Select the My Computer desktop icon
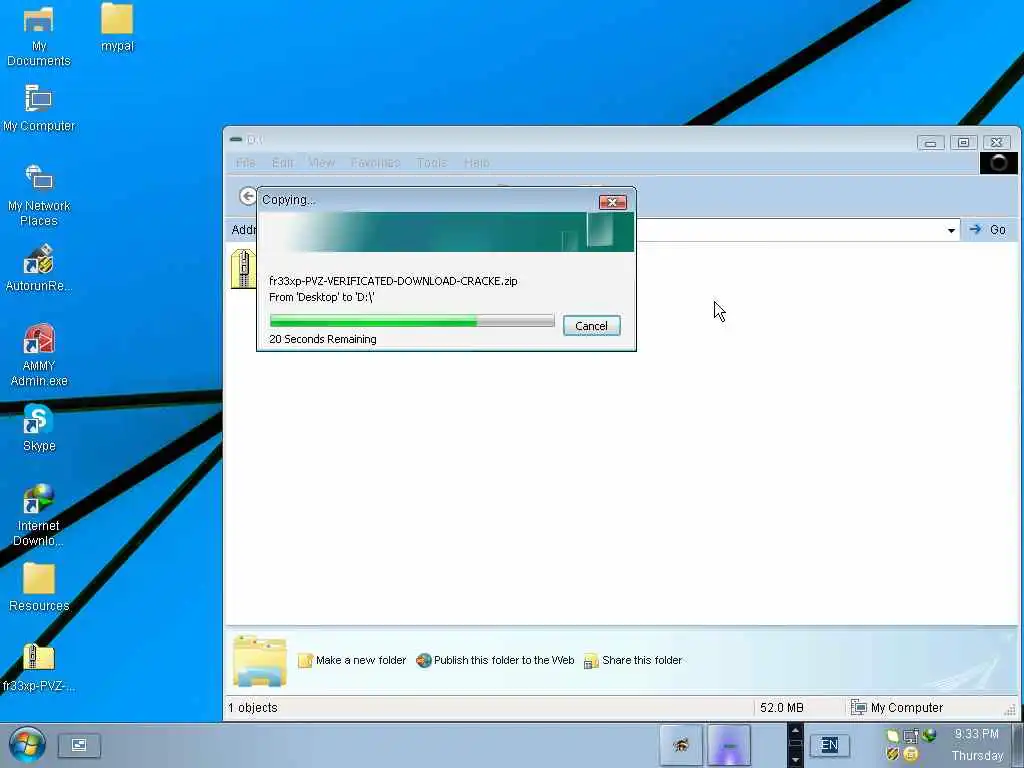 click(x=39, y=108)
